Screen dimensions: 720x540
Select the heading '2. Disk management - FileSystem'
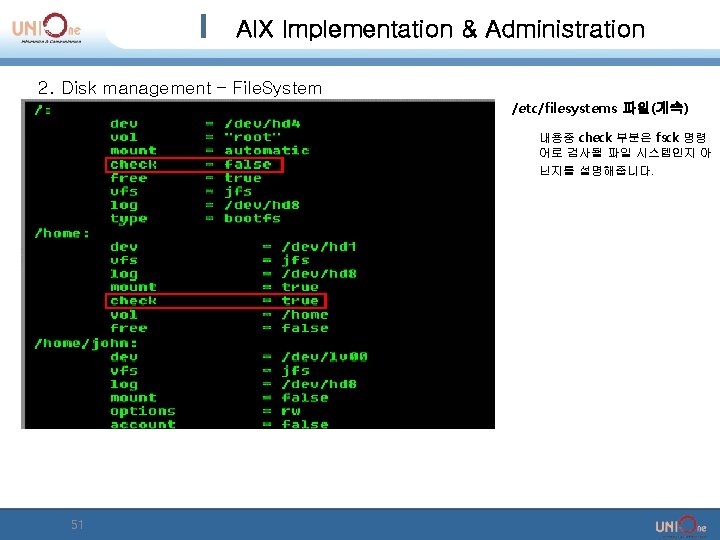click(180, 88)
